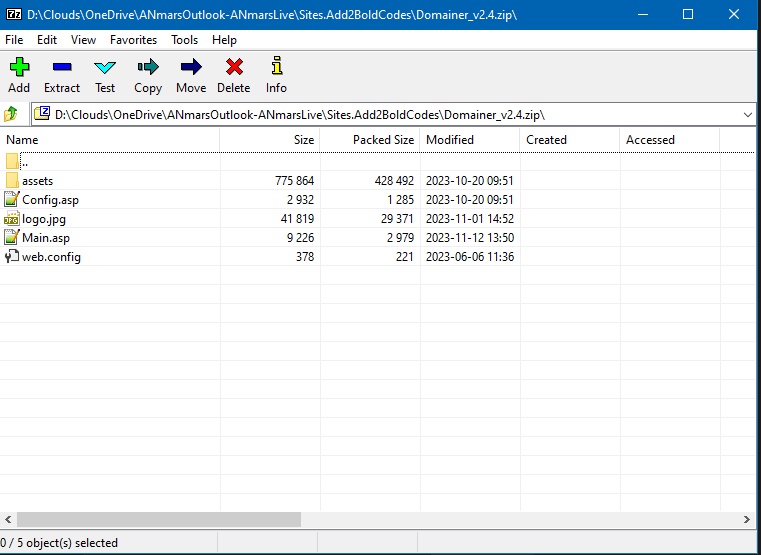The height and width of the screenshot is (555, 761).
Task: Select the assets folder
Action: [x=37, y=181]
